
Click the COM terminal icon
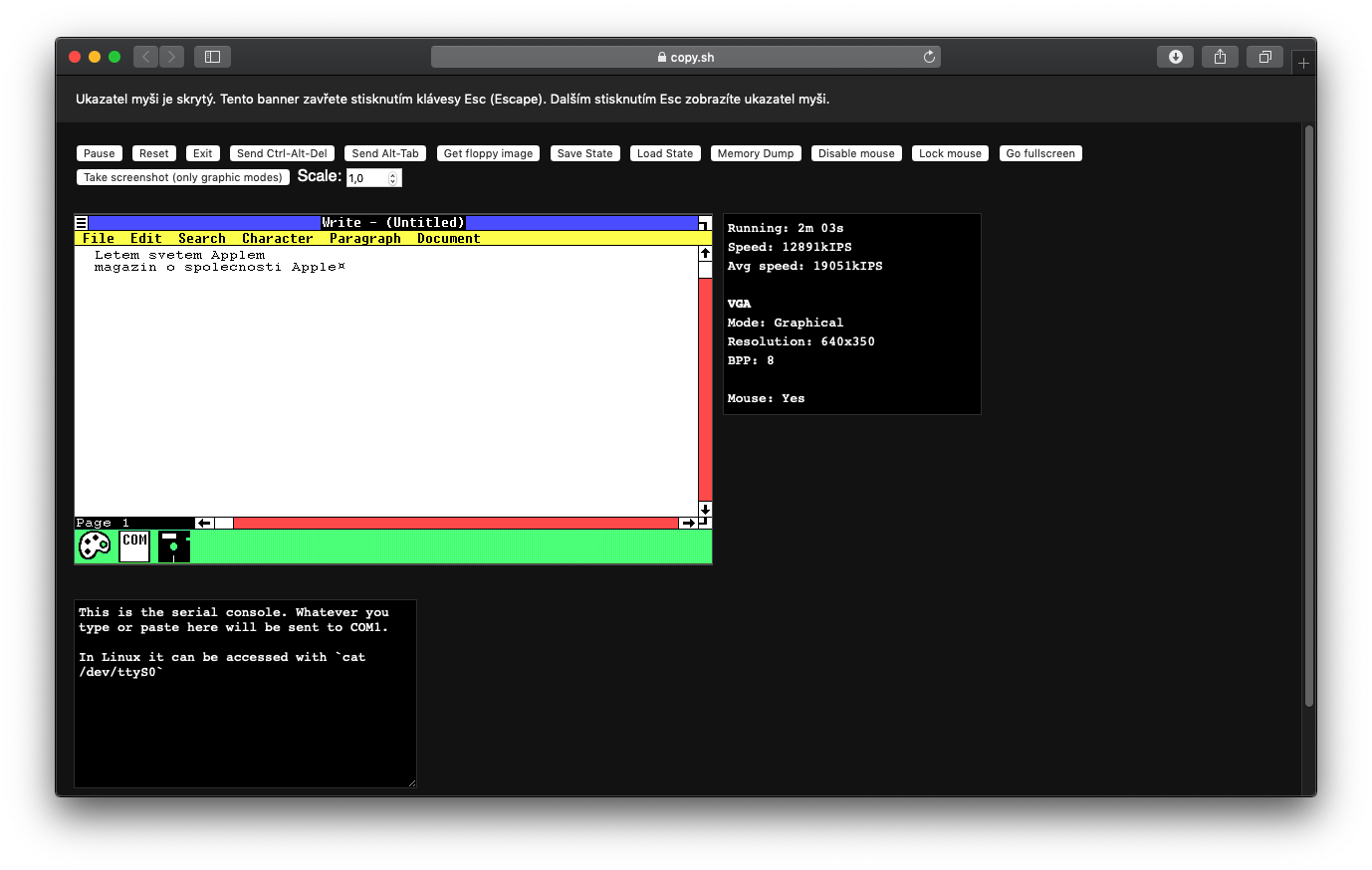point(134,545)
